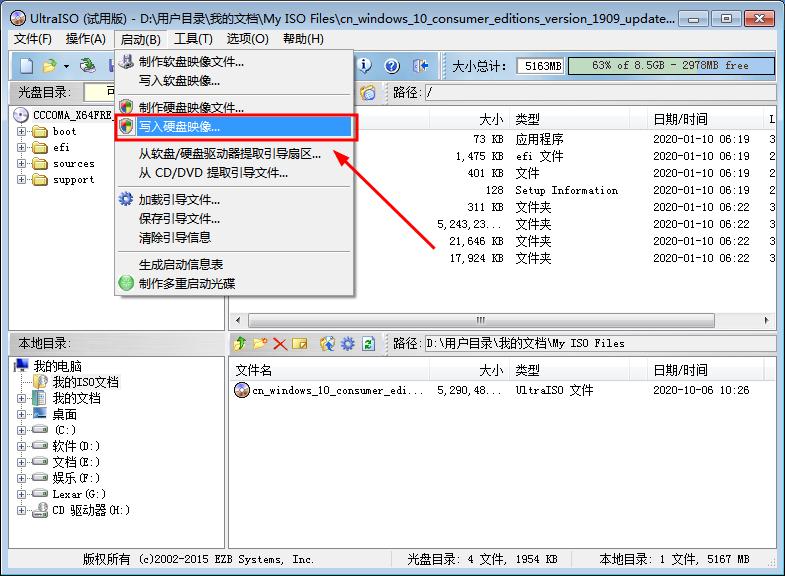The width and height of the screenshot is (785, 576).
Task: Open the 选项(O) menu
Action: [247, 39]
